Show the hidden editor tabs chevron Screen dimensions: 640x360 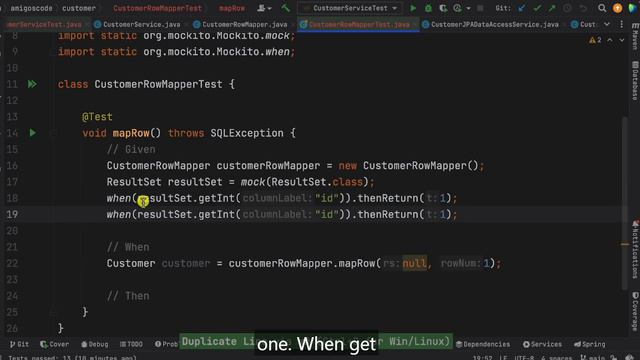click(x=607, y=24)
